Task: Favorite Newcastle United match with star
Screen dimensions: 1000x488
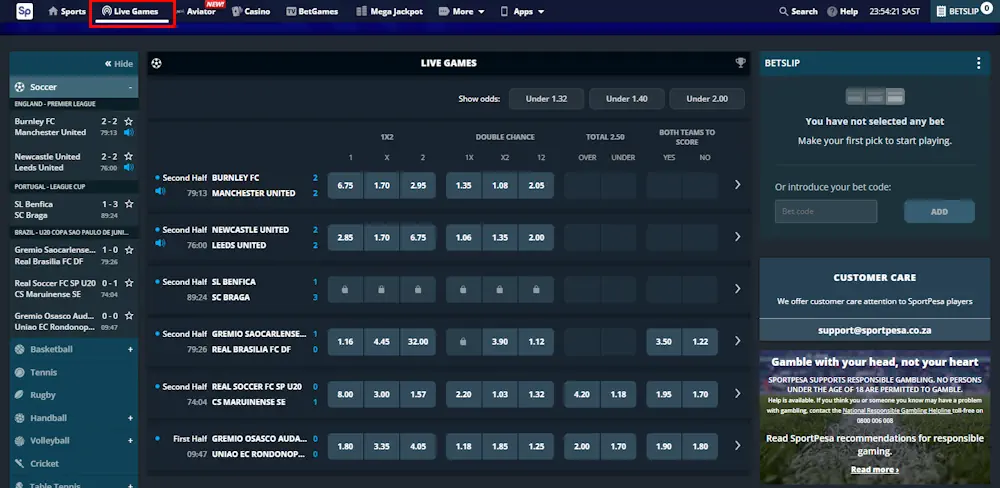Action: click(x=129, y=156)
